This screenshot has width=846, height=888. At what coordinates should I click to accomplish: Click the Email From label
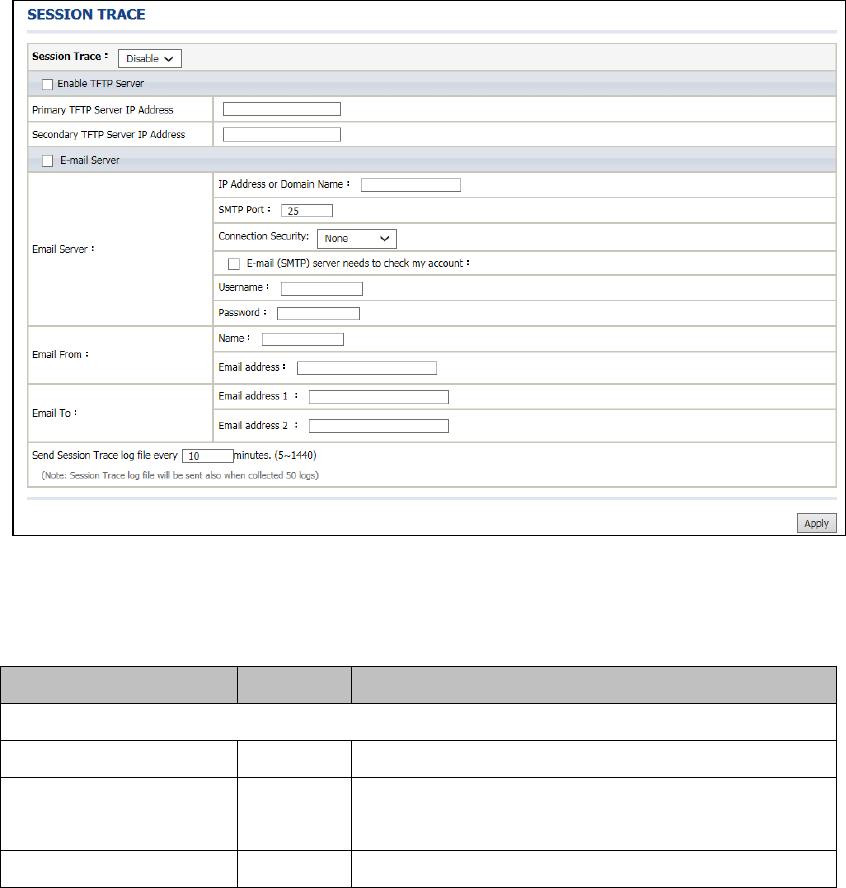60,355
